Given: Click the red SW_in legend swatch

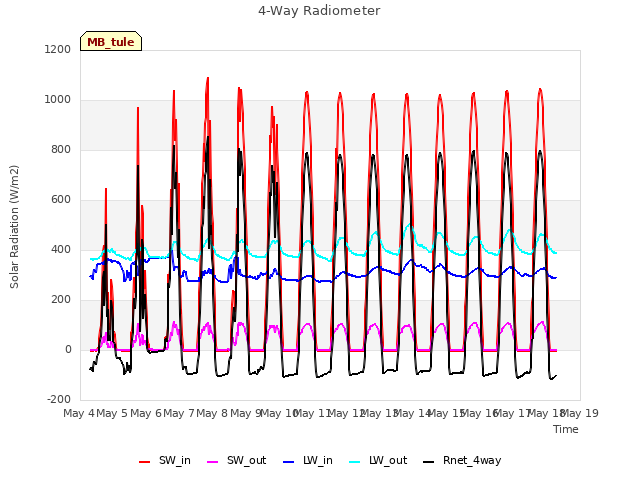Looking at the screenshot, I should click(x=144, y=462).
